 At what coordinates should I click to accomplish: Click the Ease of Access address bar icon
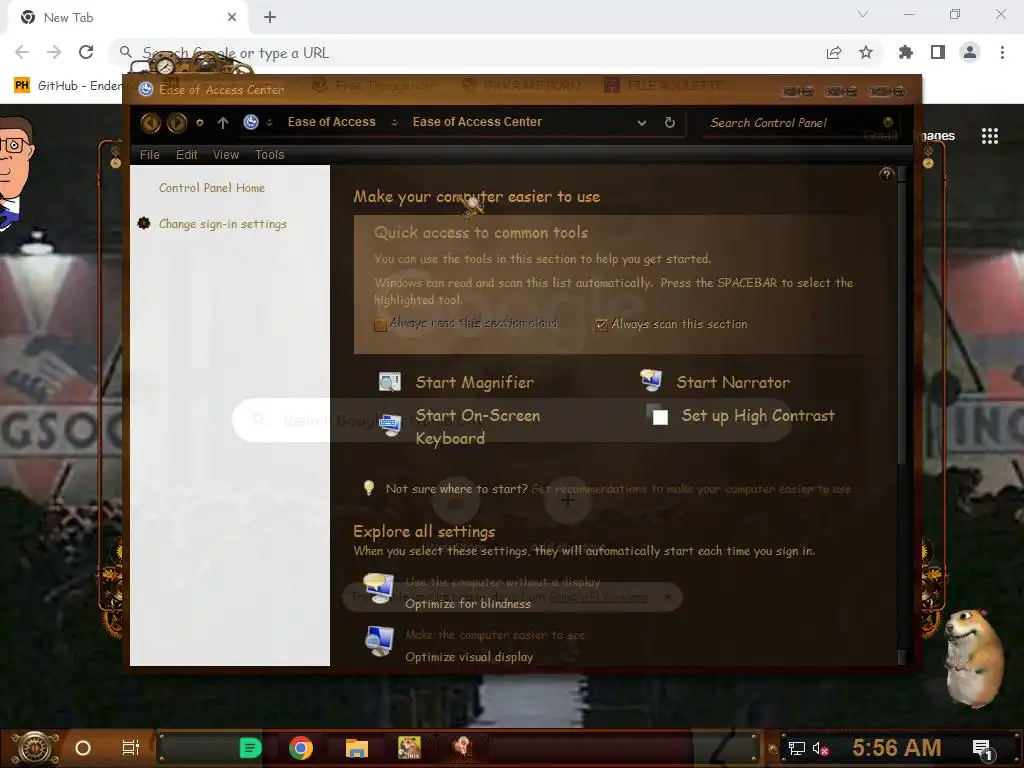tap(251, 121)
